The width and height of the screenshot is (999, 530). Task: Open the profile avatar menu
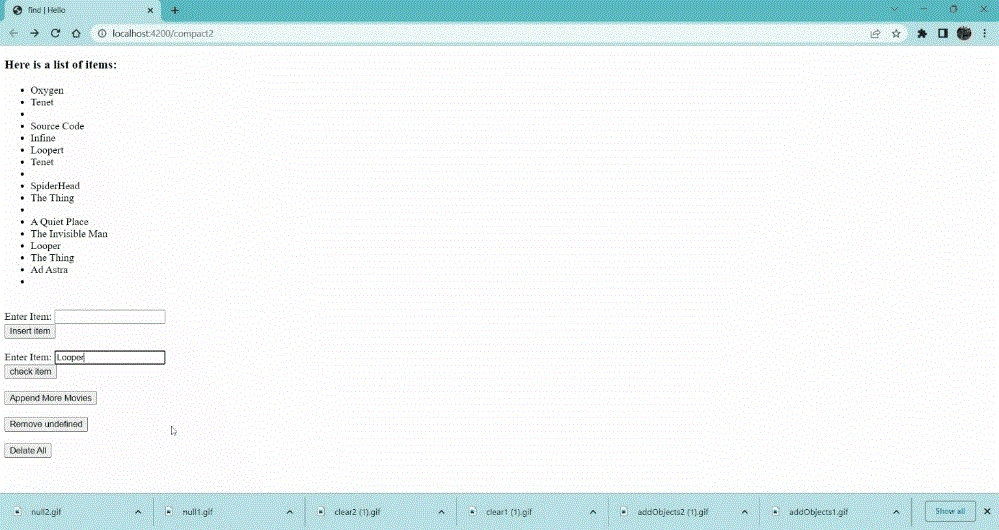[x=964, y=33]
